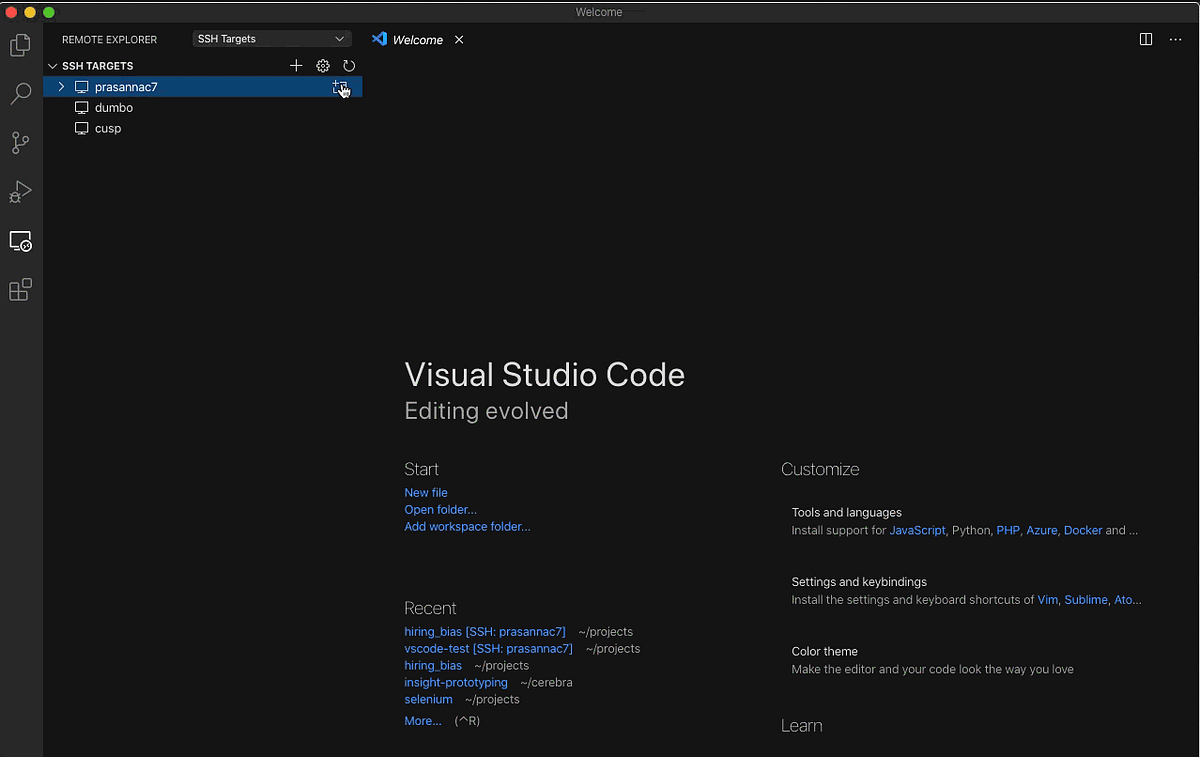This screenshot has width=1200, height=757.
Task: Open the remote type dropdown showing SSH Targets
Action: (x=271, y=38)
